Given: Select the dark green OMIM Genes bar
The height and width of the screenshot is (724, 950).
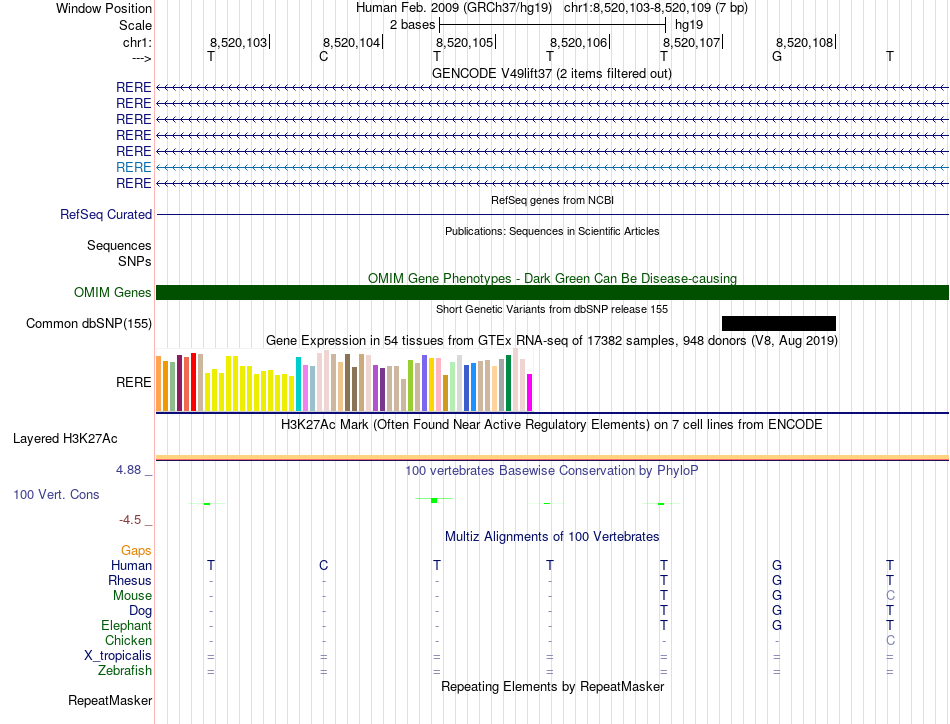Looking at the screenshot, I should (x=552, y=293).
